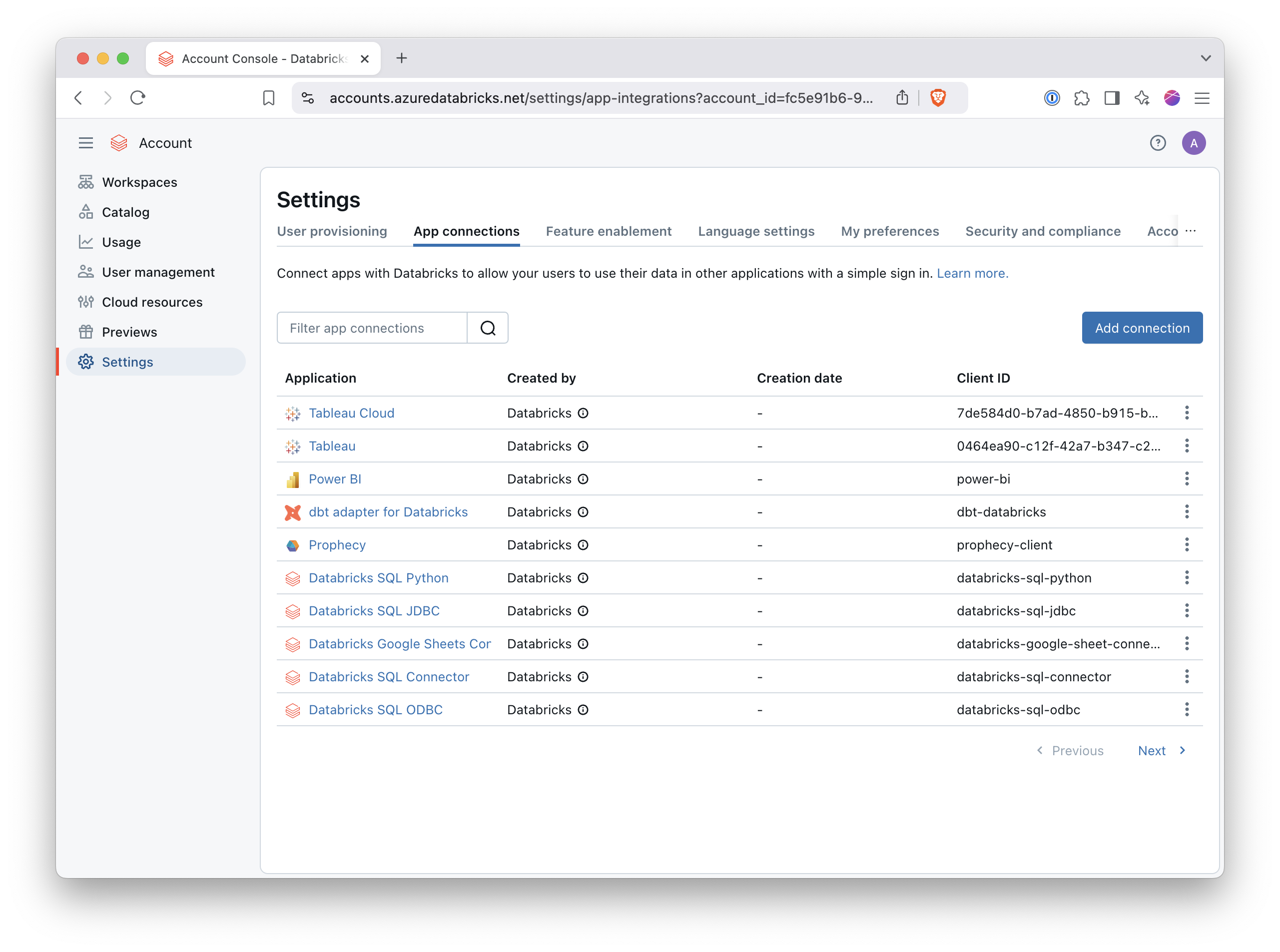Open a new browser tab with plus
This screenshot has width=1280, height=952.
tap(402, 58)
